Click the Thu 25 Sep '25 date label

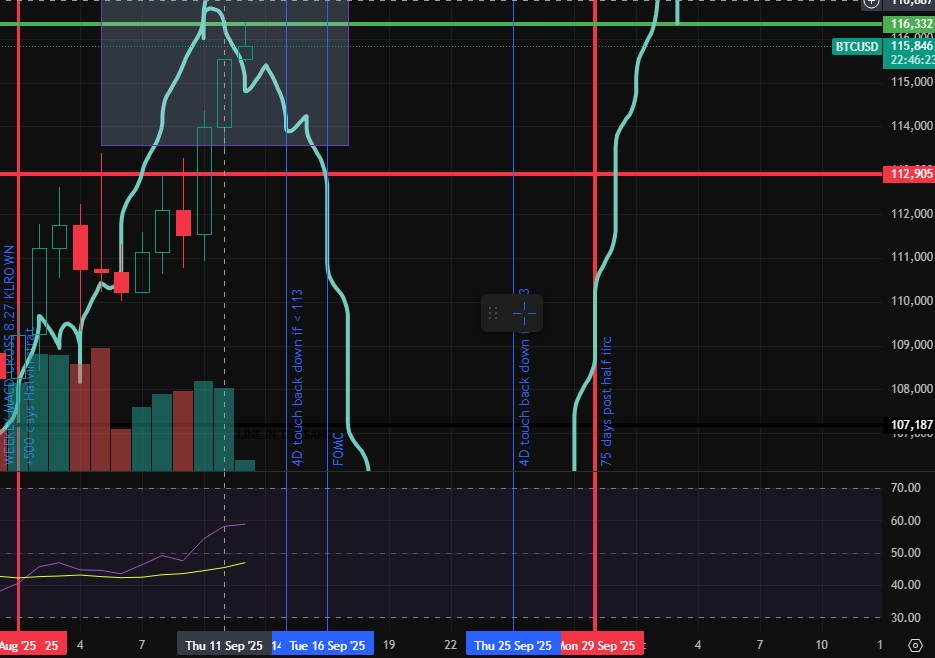[x=513, y=645]
